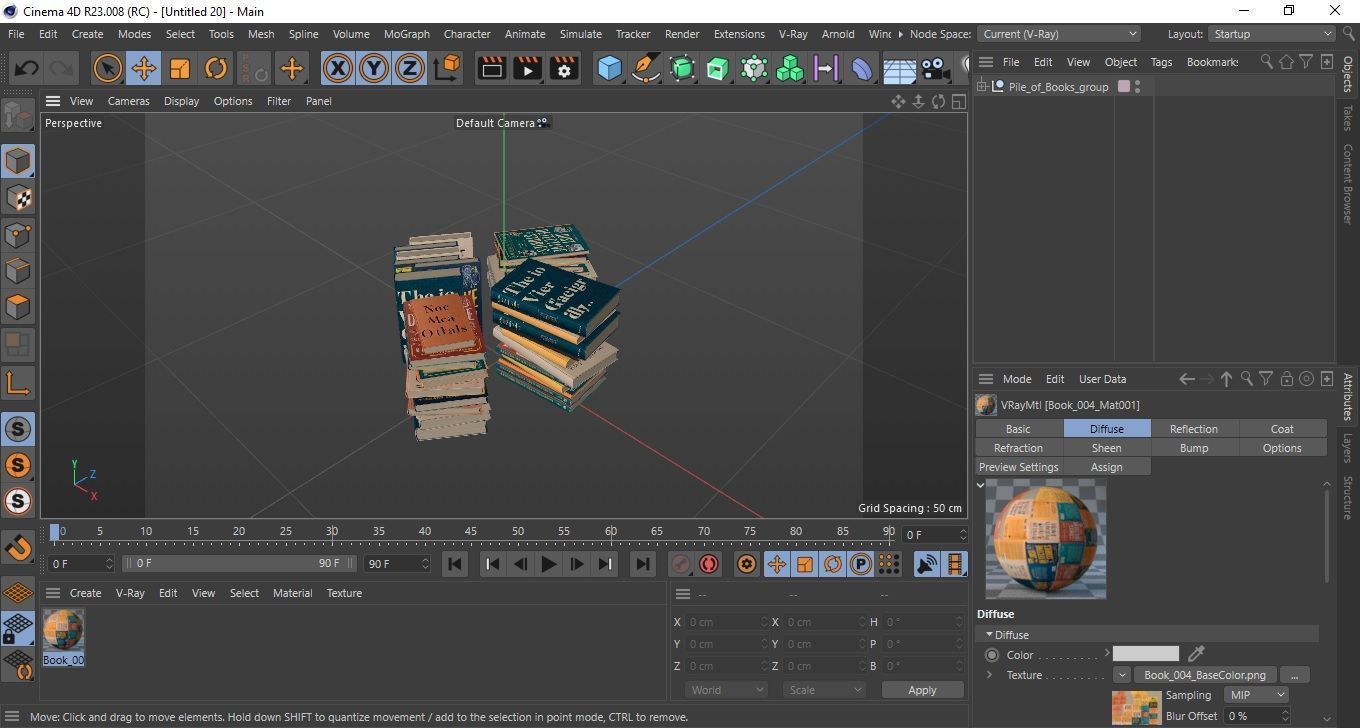Open World coordinate system dropdown
Image resolution: width=1360 pixels, height=728 pixels.
click(x=726, y=690)
